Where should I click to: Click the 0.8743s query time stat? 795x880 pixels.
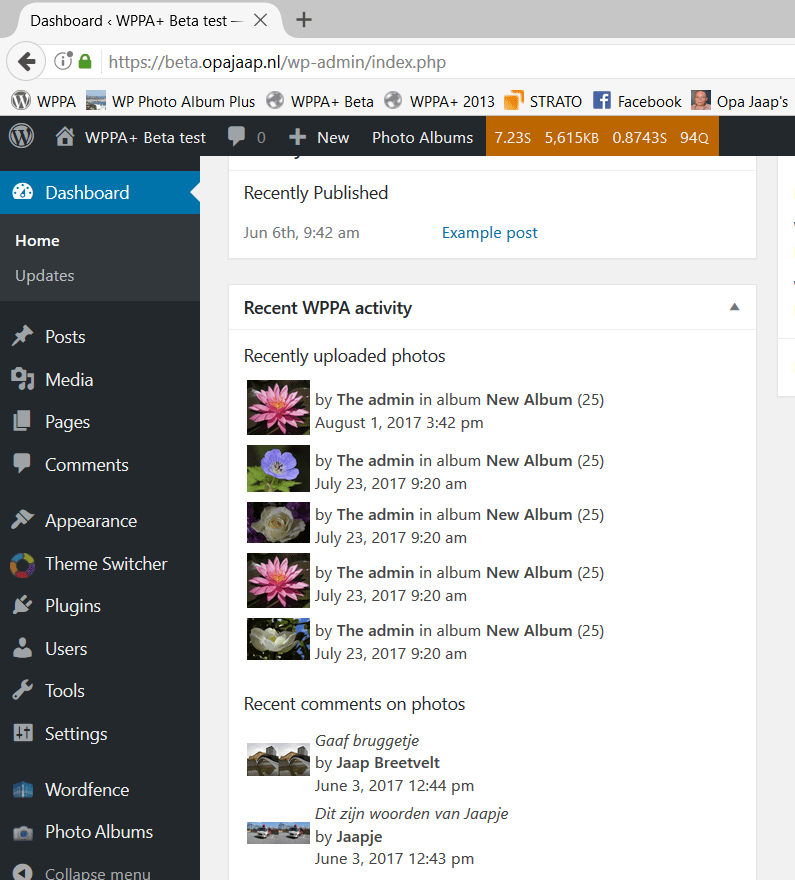point(640,138)
